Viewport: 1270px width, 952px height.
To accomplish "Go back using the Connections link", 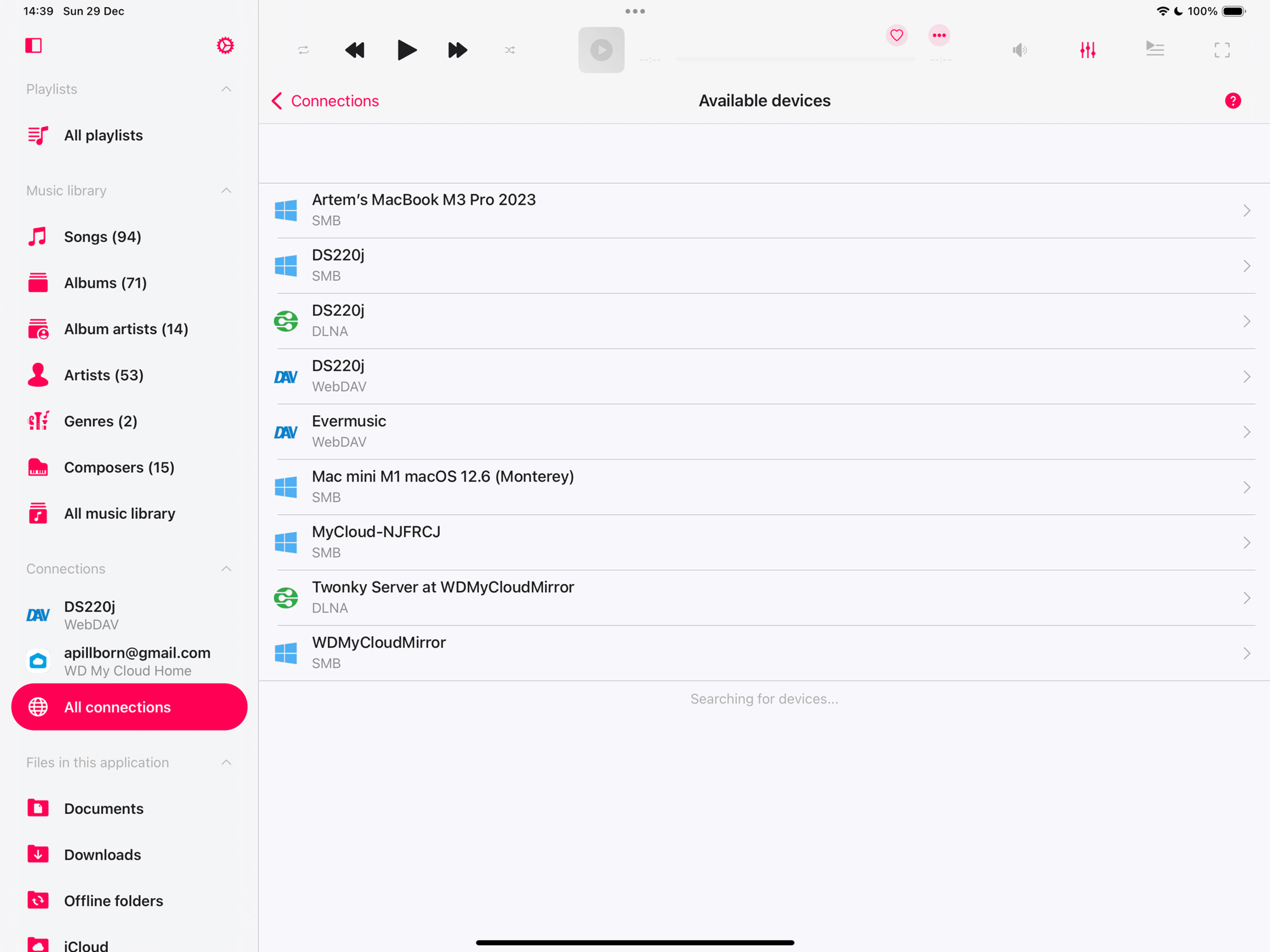I will click(x=325, y=101).
